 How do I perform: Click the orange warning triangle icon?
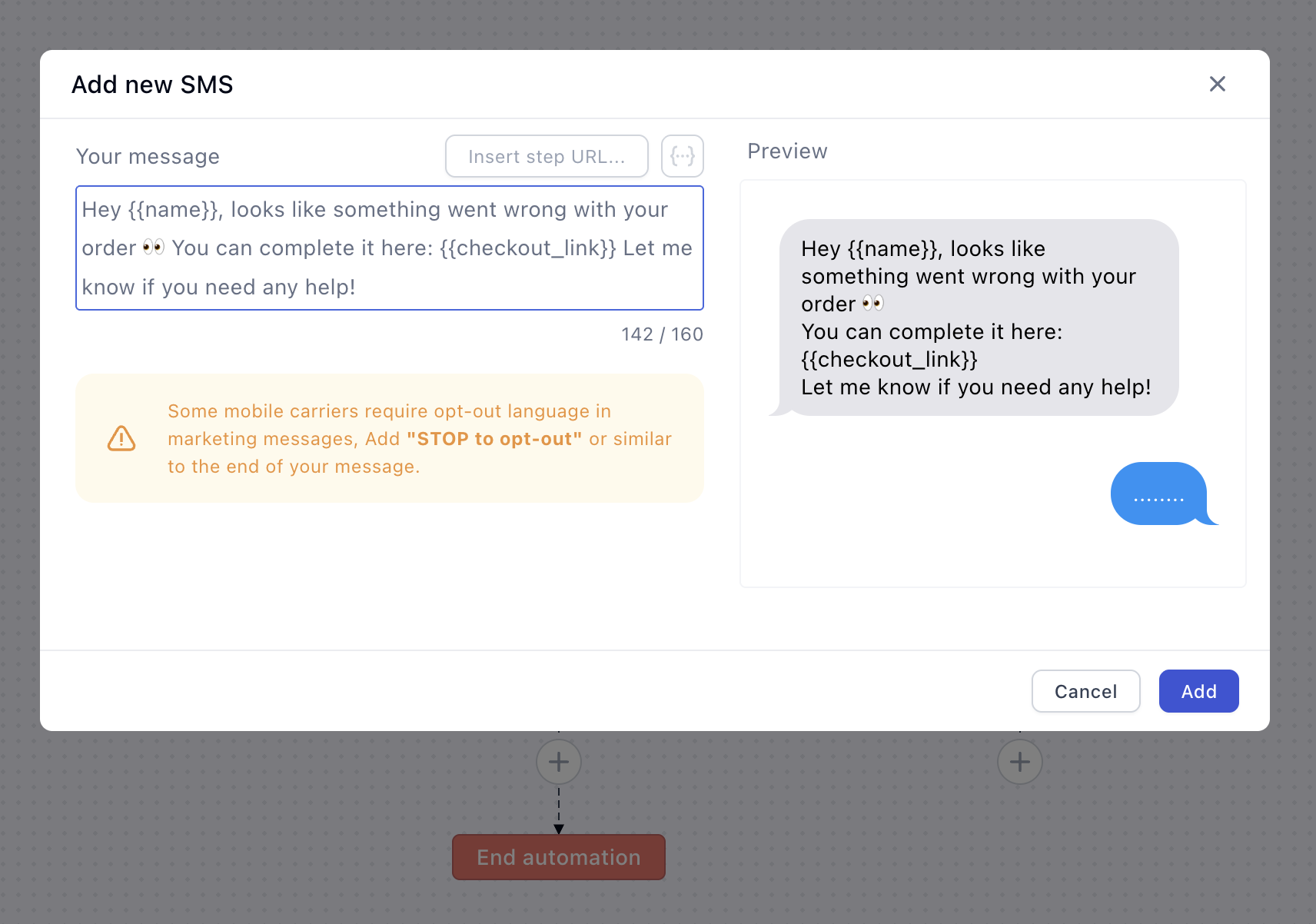[x=121, y=439]
